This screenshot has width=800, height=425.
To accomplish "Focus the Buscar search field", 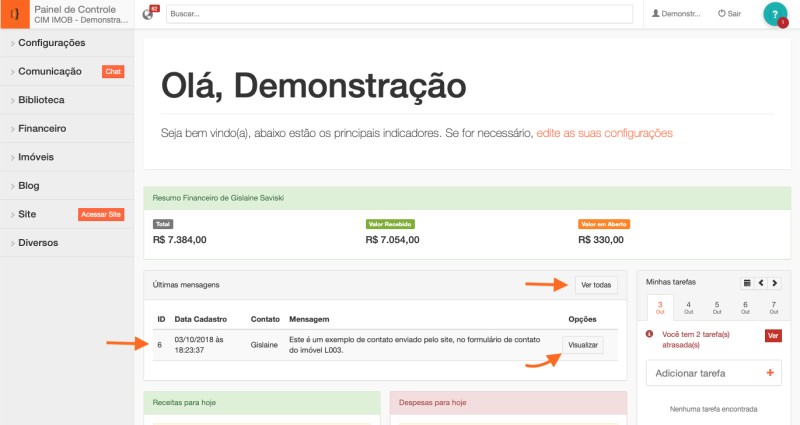I will pos(399,14).
